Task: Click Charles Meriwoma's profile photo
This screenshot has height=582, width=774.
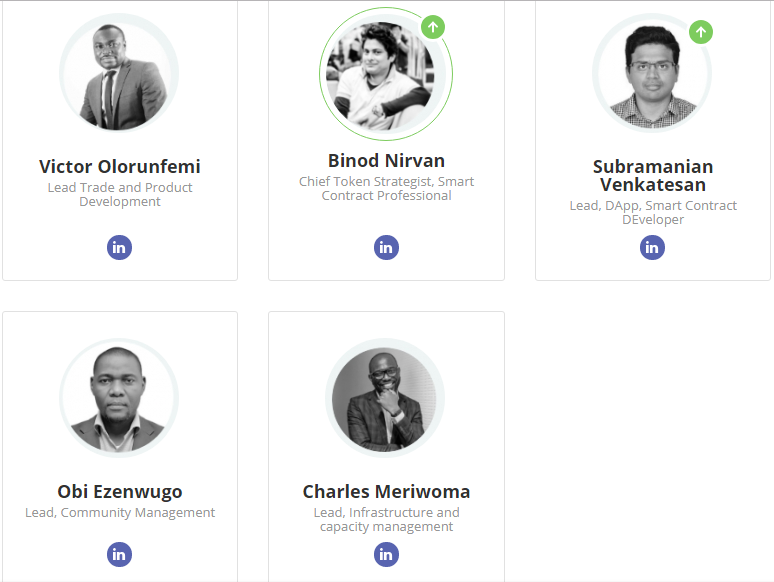Action: click(x=386, y=399)
